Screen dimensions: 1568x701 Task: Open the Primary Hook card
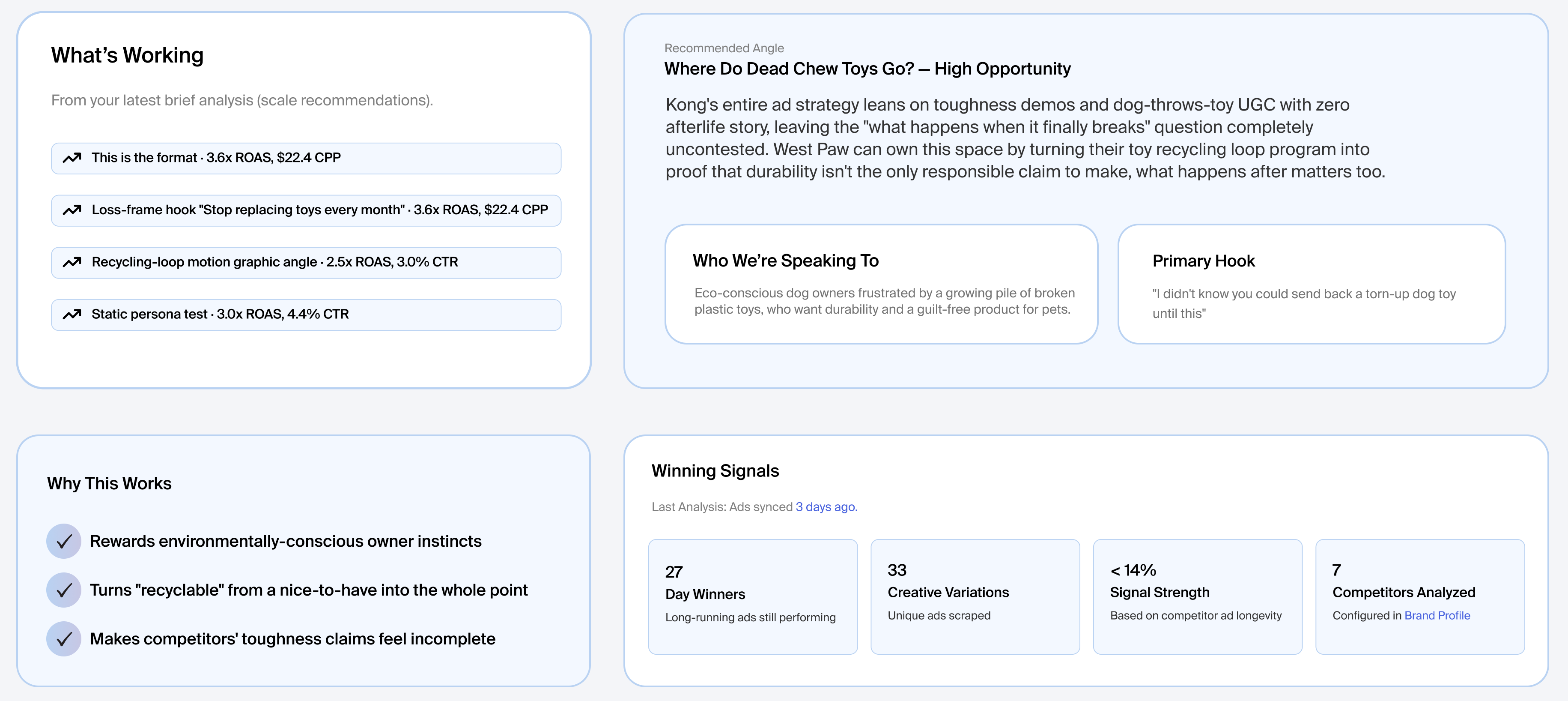(1311, 284)
